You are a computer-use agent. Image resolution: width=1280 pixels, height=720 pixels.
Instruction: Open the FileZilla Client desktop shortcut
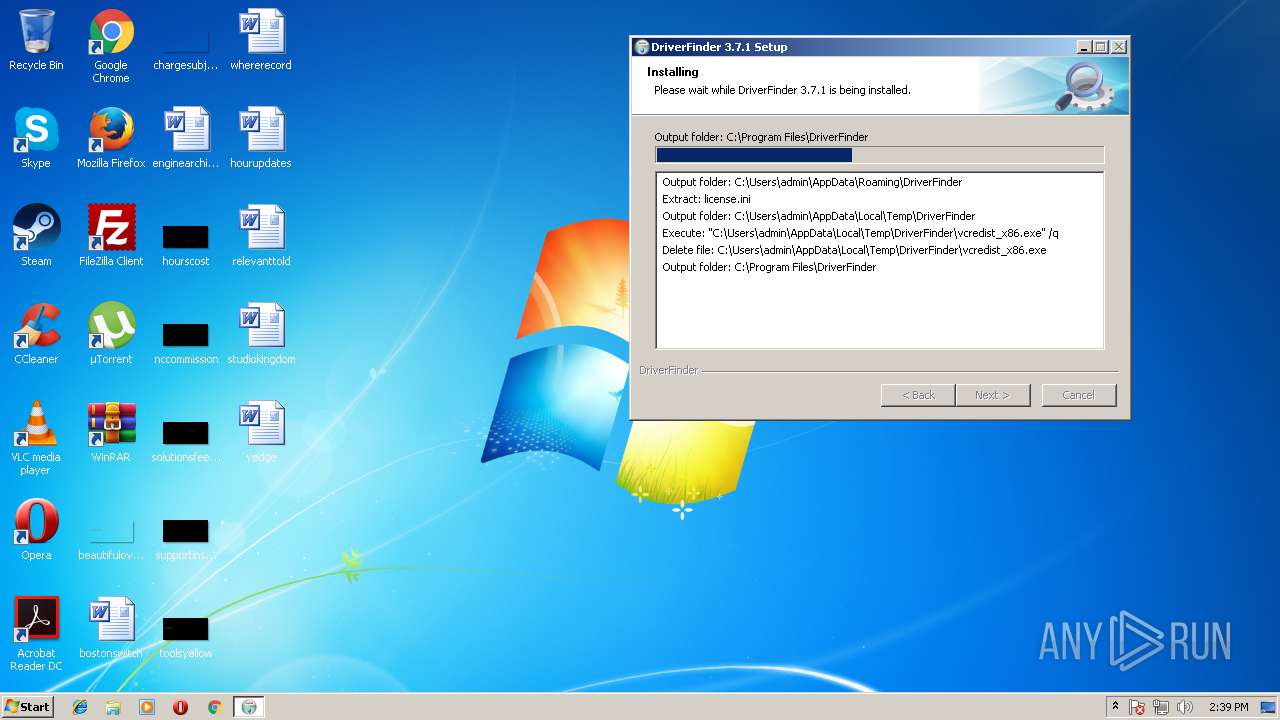click(x=111, y=236)
